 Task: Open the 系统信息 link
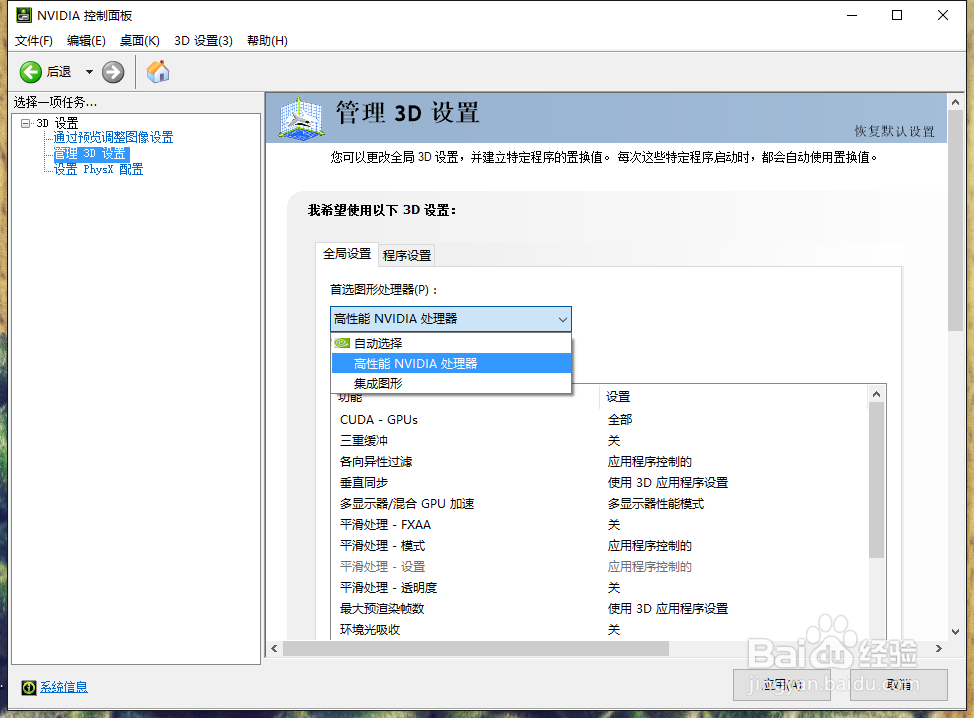(64, 687)
